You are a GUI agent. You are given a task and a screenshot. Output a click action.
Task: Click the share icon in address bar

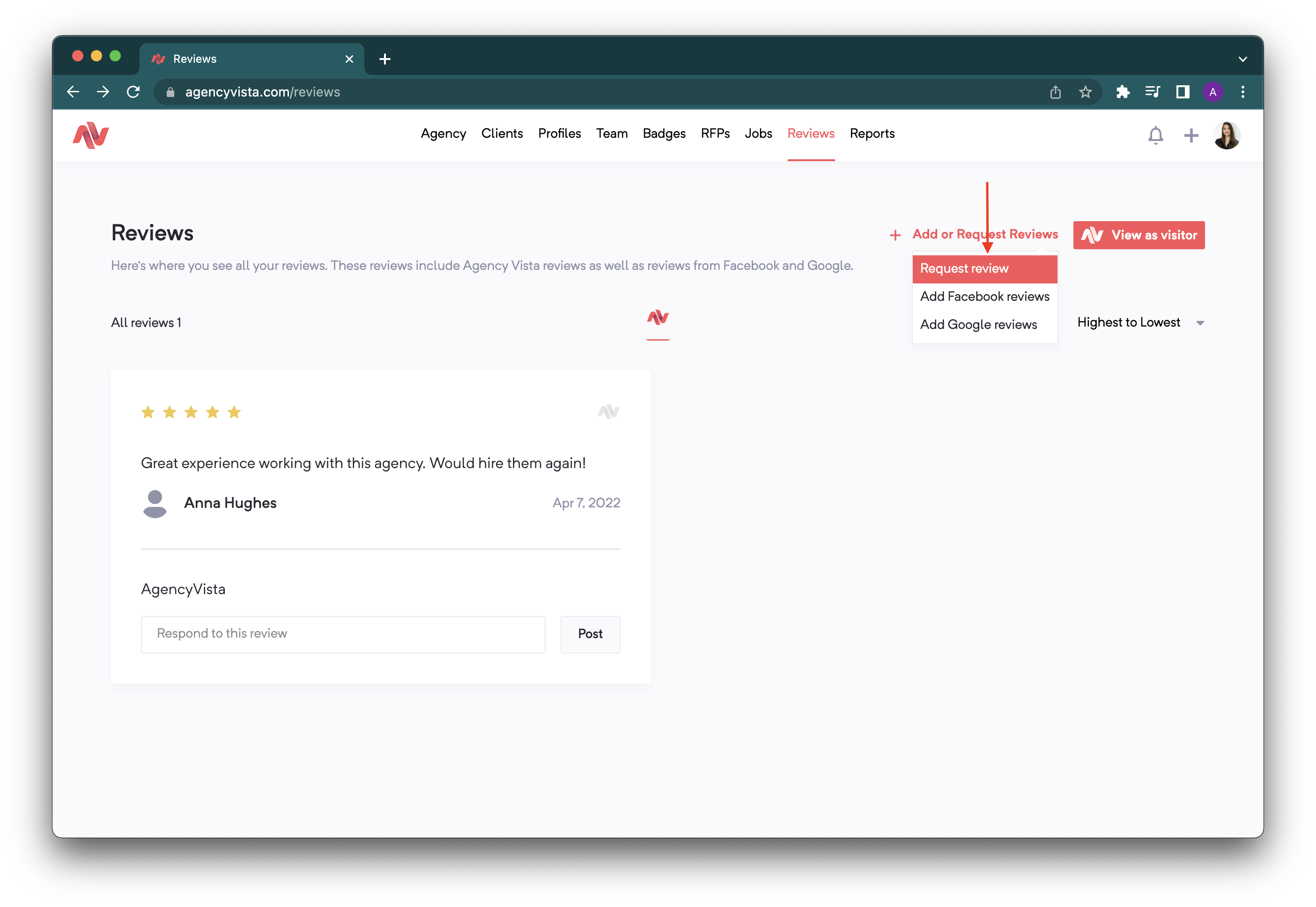(1055, 91)
